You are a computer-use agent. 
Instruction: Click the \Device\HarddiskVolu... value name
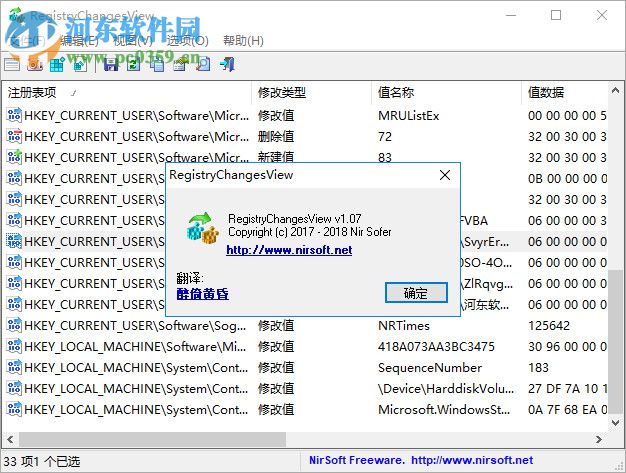click(x=446, y=388)
